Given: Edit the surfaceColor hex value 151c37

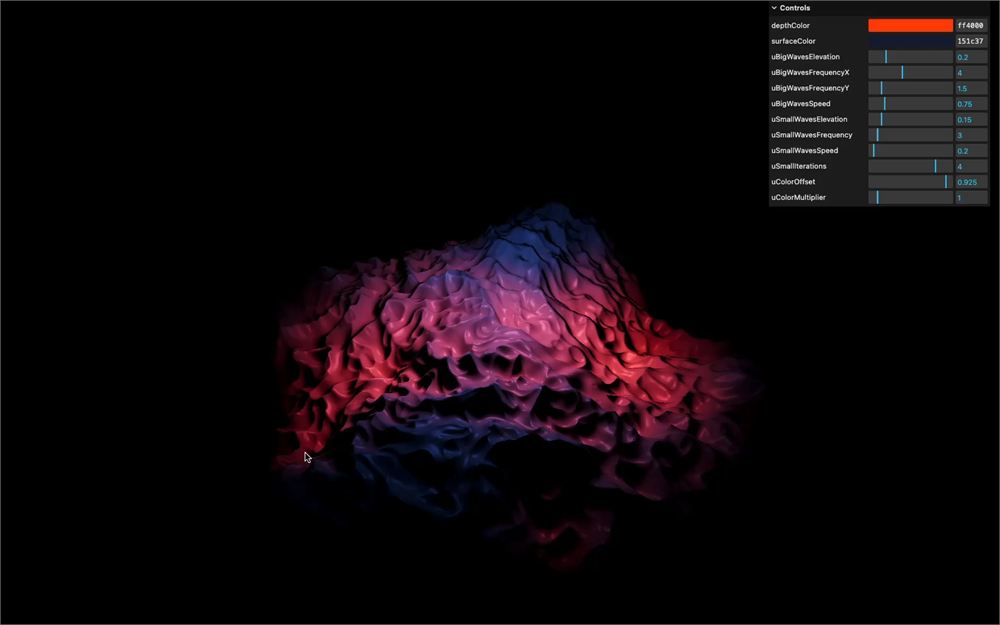Looking at the screenshot, I should [x=971, y=41].
